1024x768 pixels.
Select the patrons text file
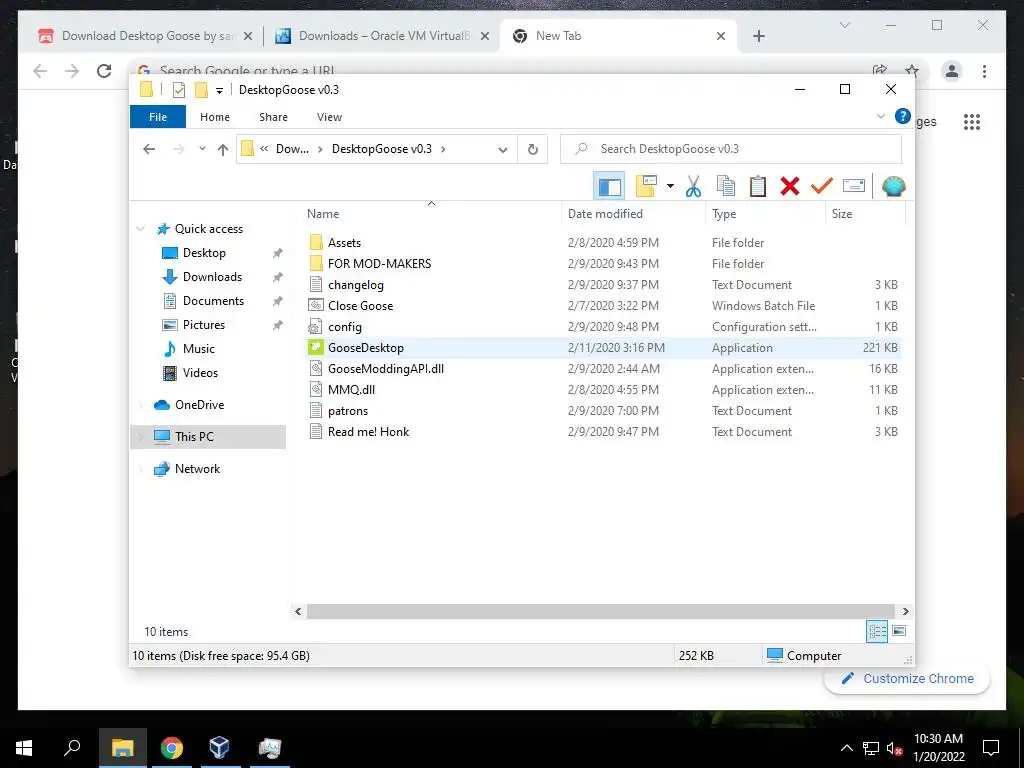[347, 411]
